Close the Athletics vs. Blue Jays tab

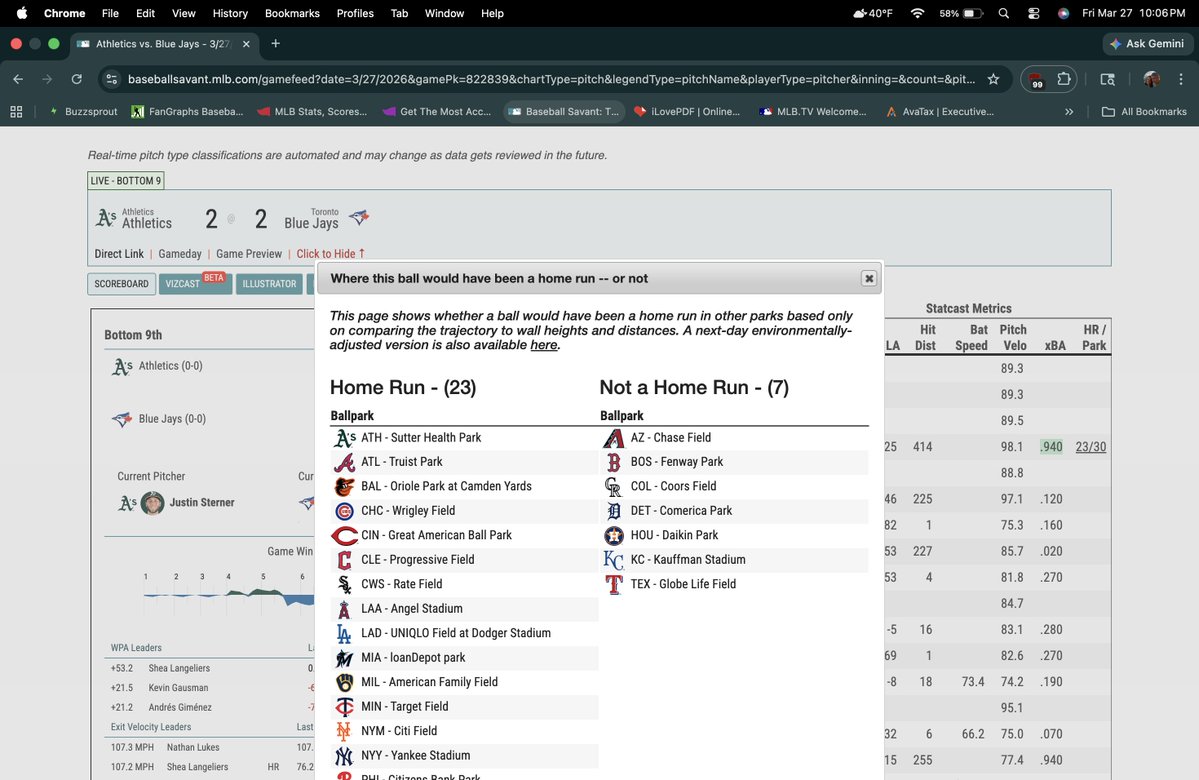[246, 44]
